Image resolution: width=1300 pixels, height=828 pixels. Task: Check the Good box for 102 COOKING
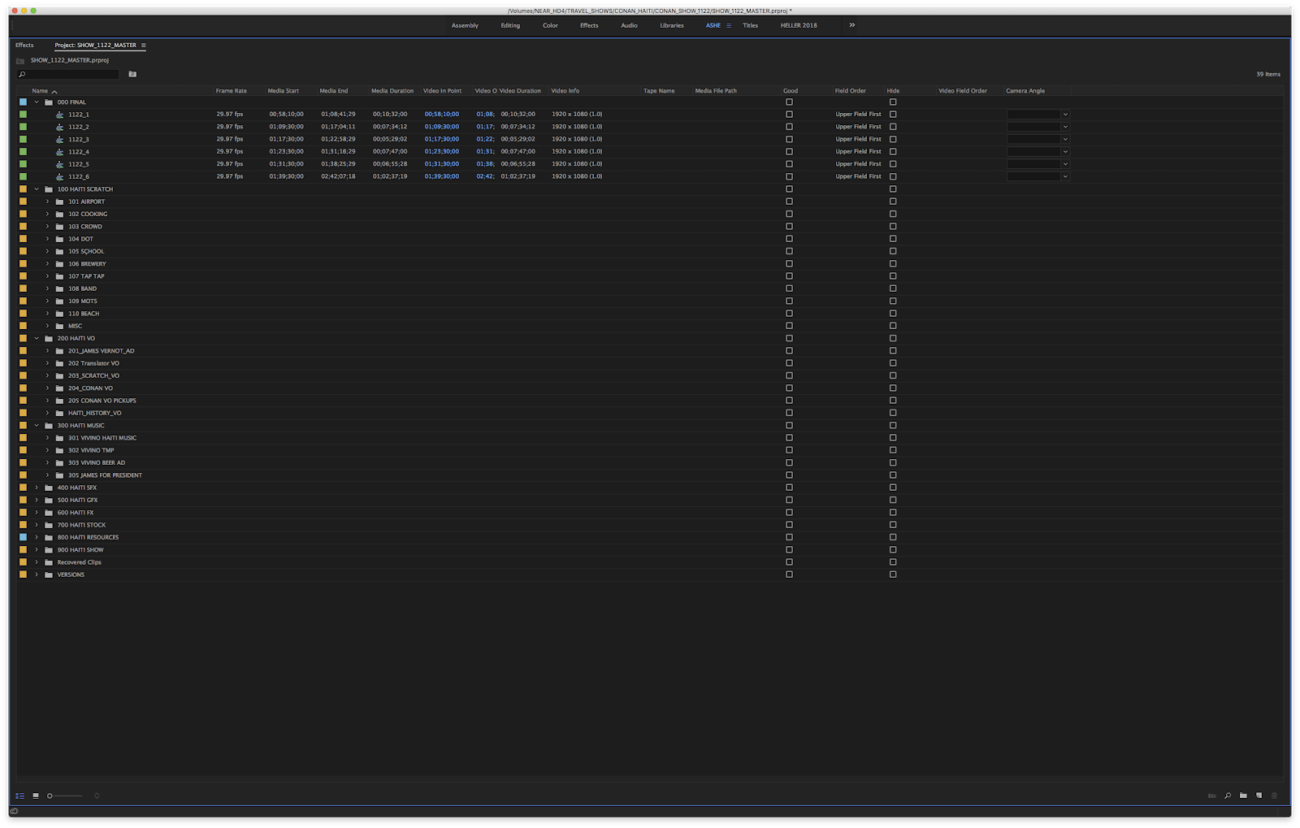[x=789, y=214]
